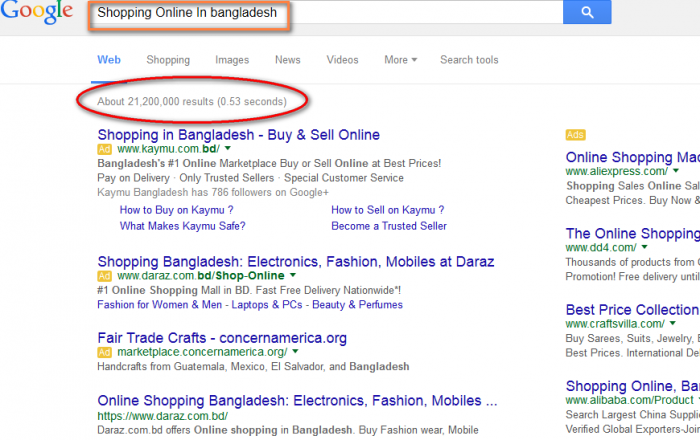Screen dimensions: 700x440
Task: Open 'Laptops & PCs' link
Action: 267,304
